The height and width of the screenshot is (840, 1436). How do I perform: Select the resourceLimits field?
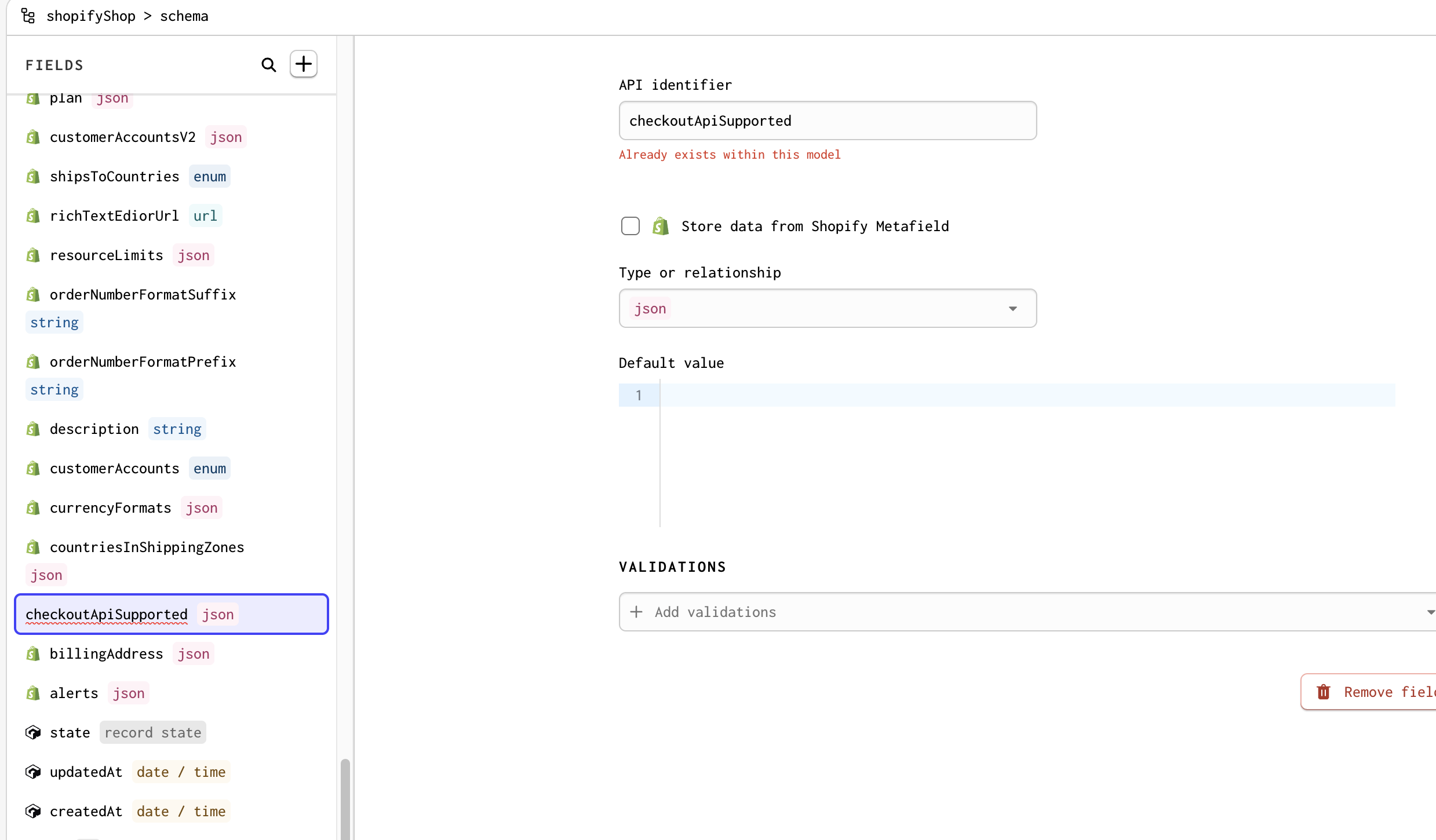tap(172, 255)
